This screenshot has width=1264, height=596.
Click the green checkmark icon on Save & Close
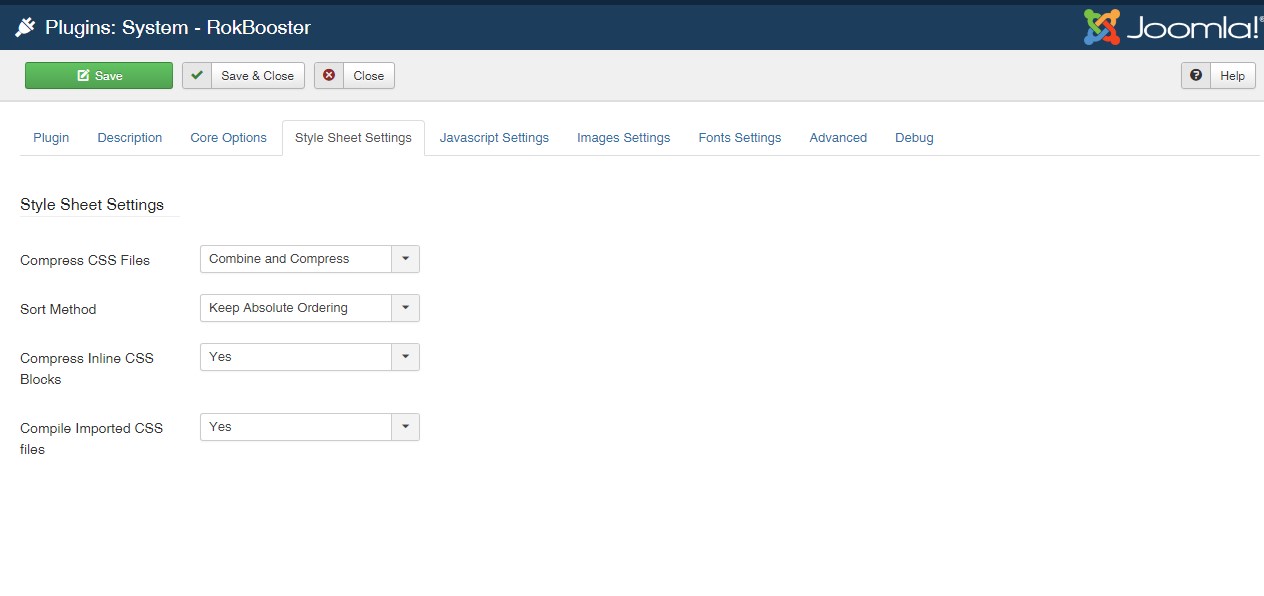[x=197, y=76]
